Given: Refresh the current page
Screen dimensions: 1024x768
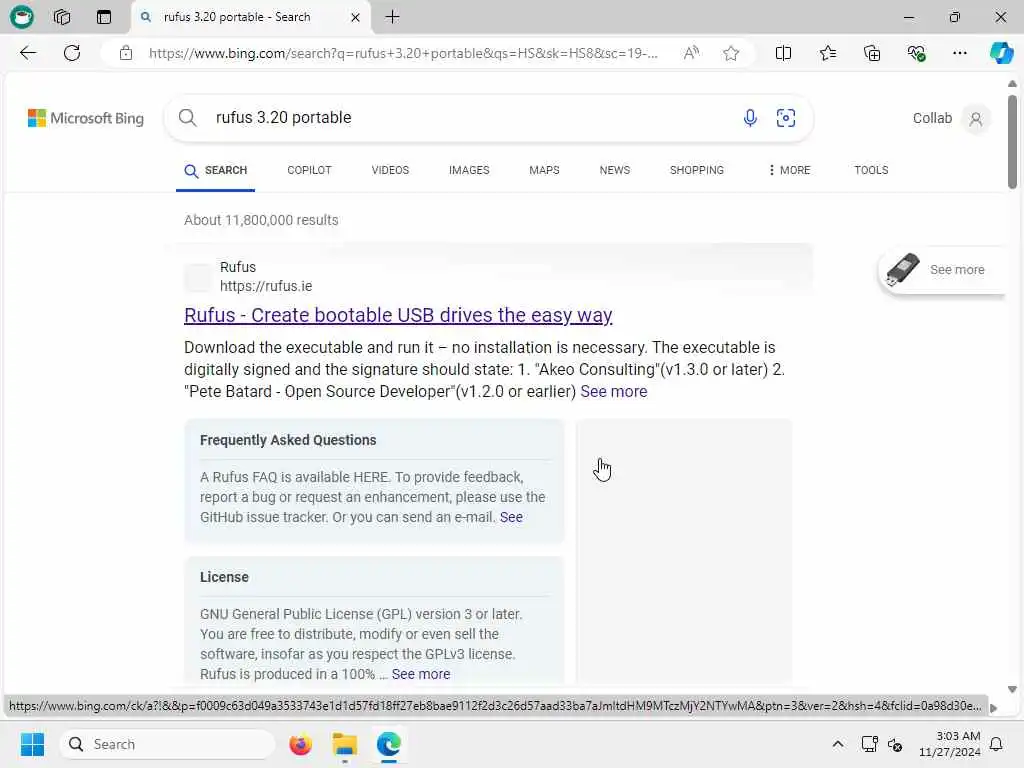Looking at the screenshot, I should tap(72, 53).
